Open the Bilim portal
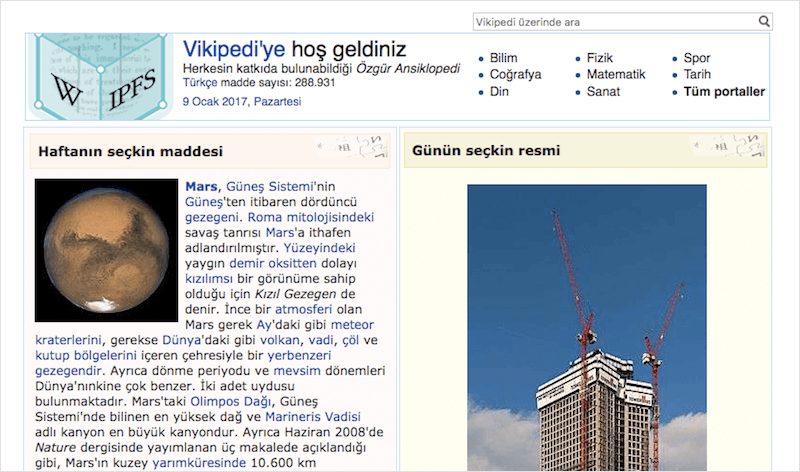This screenshot has width=800, height=472. click(x=504, y=58)
